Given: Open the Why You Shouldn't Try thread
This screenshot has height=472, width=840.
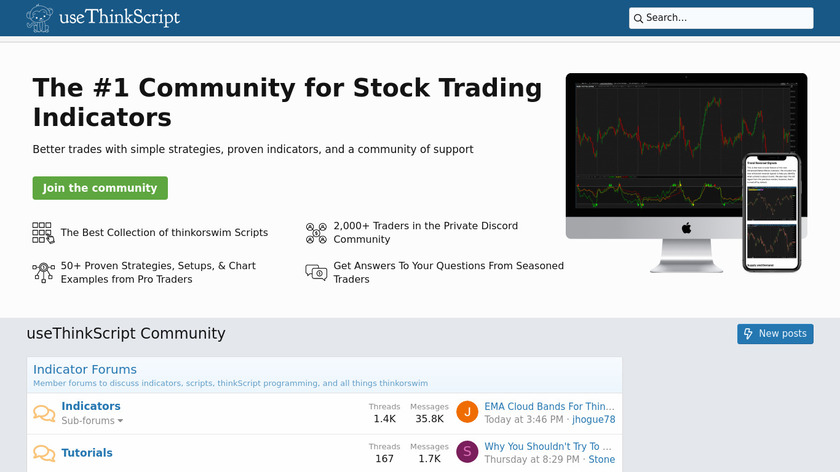Looking at the screenshot, I should 549,446.
